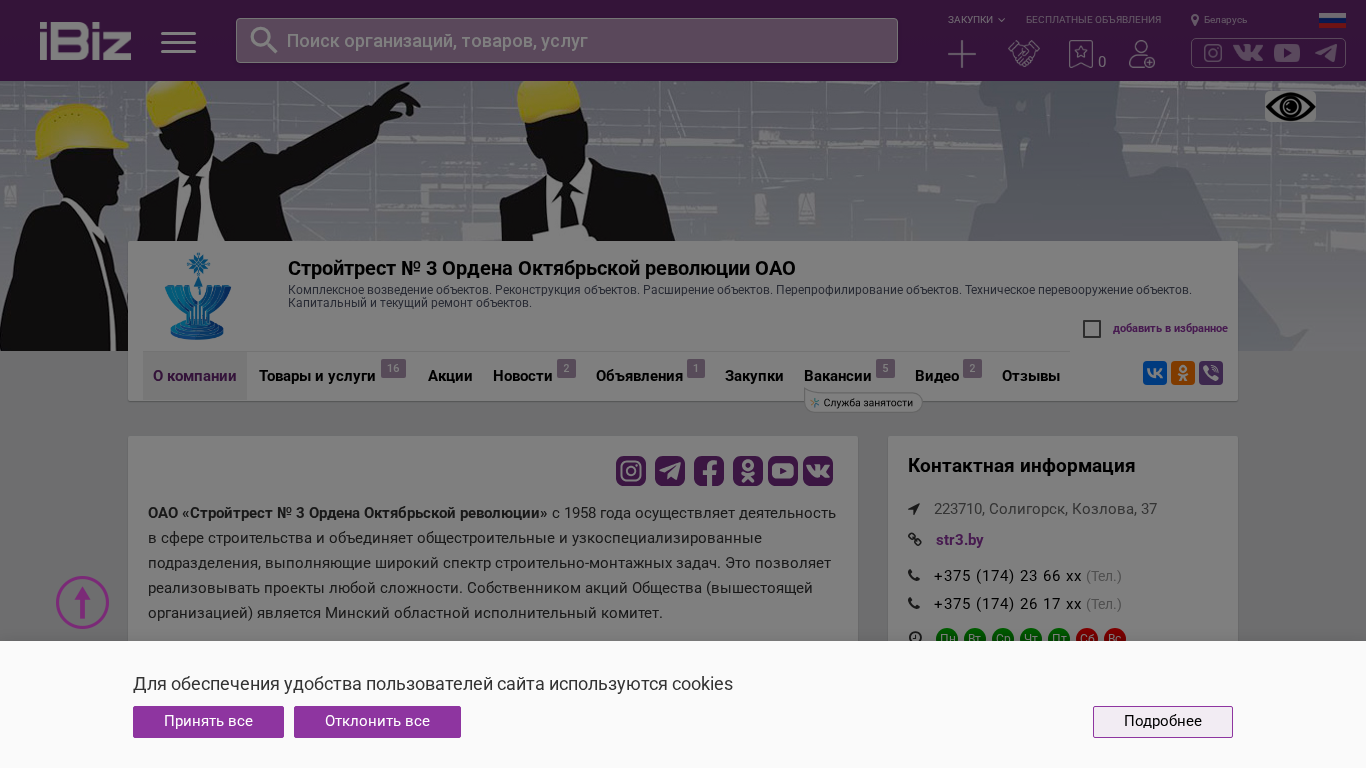
Task: Open company Instagram purple icon
Action: [631, 471]
